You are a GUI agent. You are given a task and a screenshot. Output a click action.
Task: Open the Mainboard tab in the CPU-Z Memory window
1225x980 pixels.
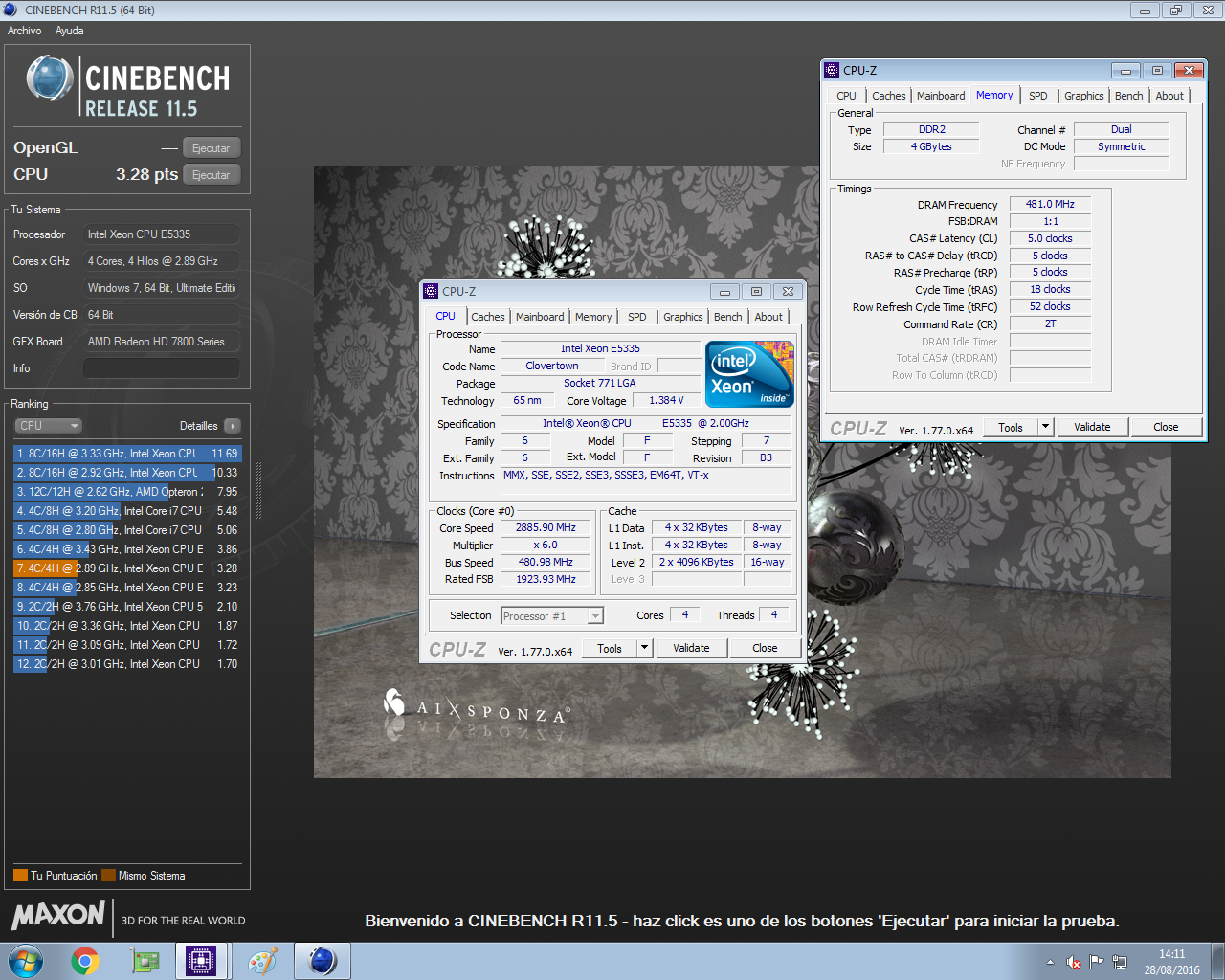tap(941, 96)
